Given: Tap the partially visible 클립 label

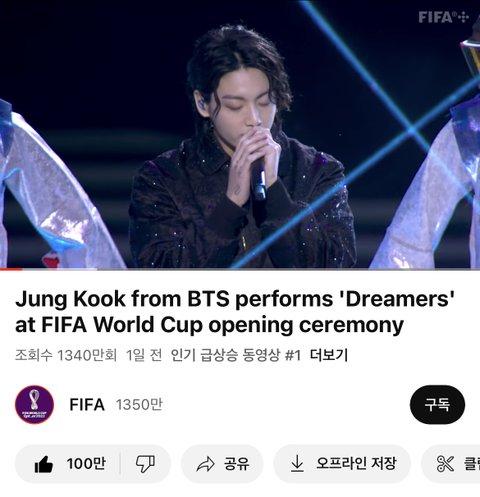Looking at the screenshot, I should point(471,464).
